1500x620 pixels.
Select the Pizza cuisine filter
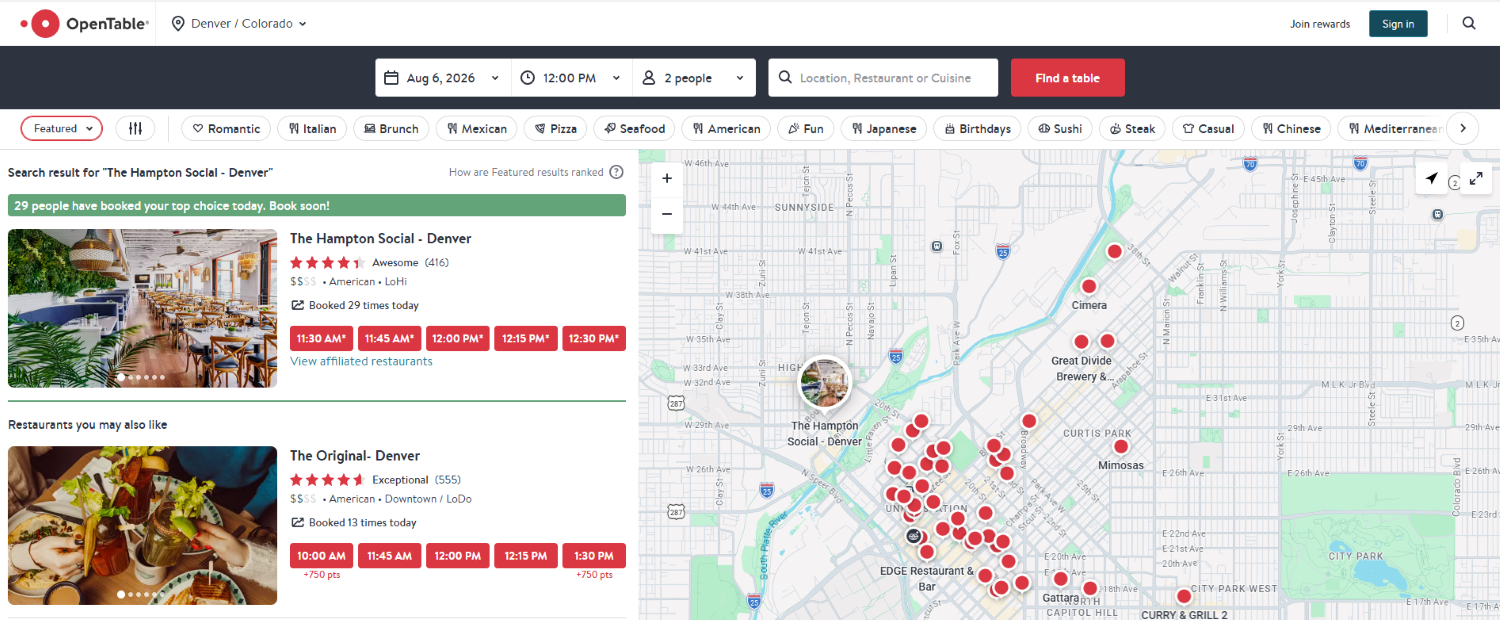click(x=555, y=128)
